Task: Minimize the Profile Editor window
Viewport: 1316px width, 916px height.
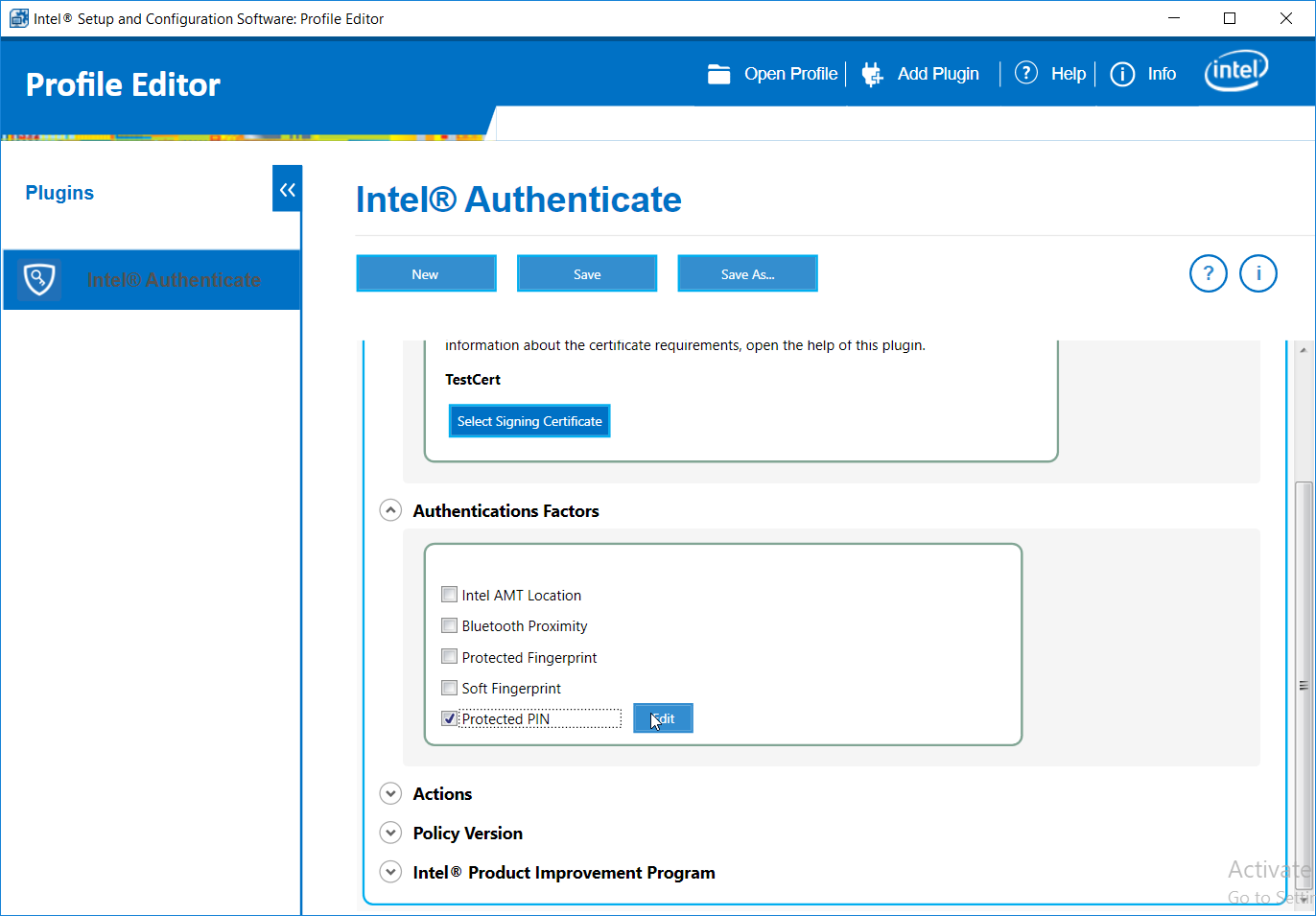Action: [1174, 18]
